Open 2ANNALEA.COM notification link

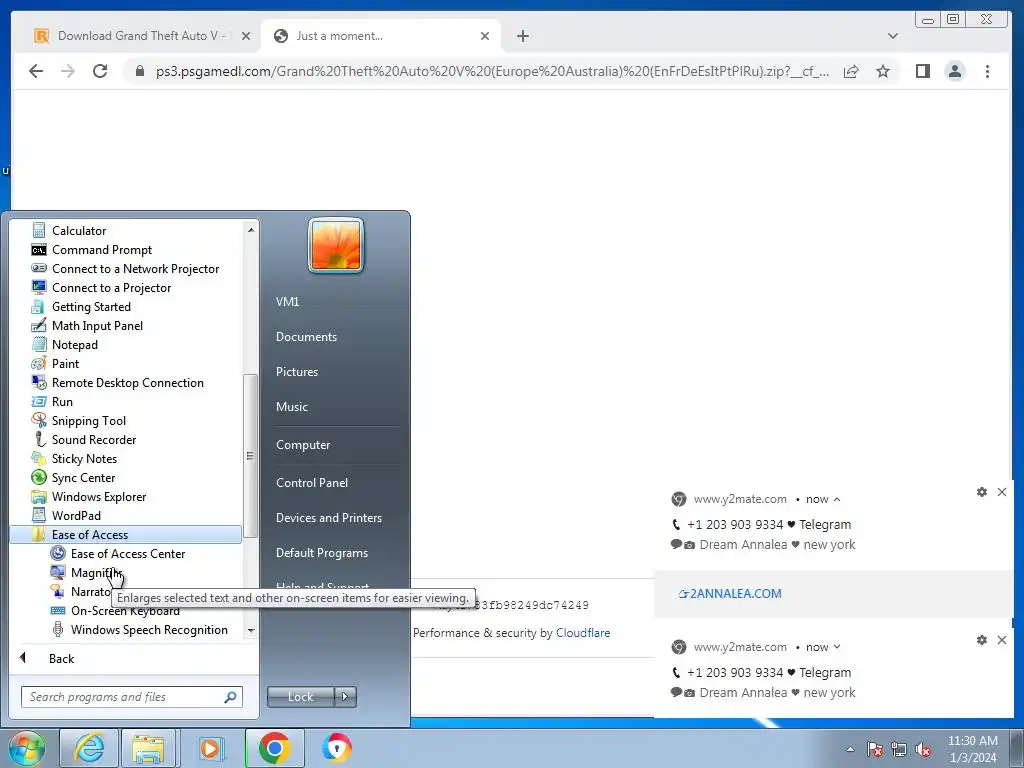point(729,593)
